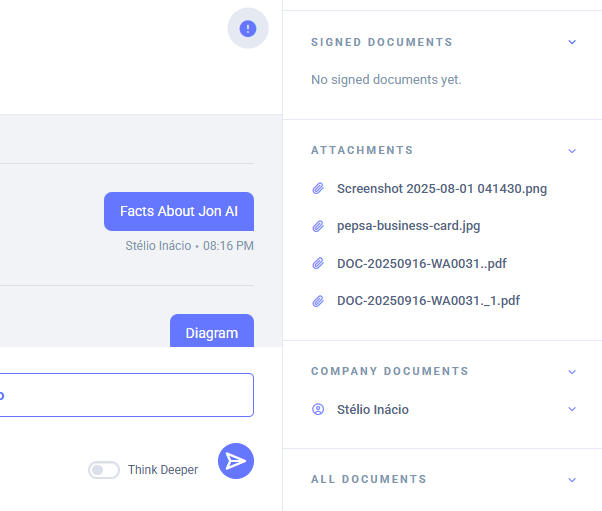Viewport: 602px width, 511px height.
Task: Open attachment pepsa-business-card.jpg
Action: [x=408, y=226]
